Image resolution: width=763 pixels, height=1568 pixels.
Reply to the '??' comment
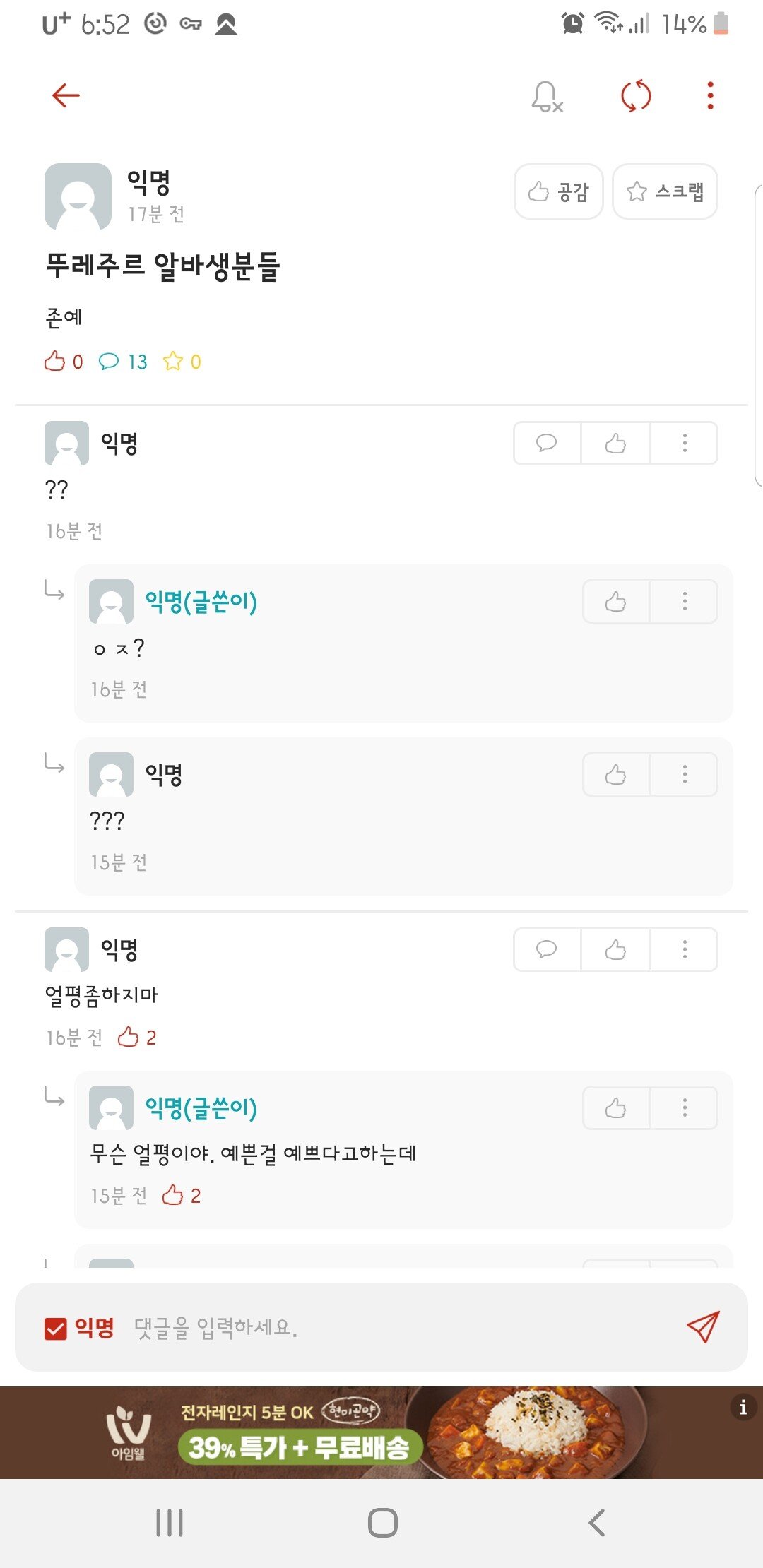point(547,444)
